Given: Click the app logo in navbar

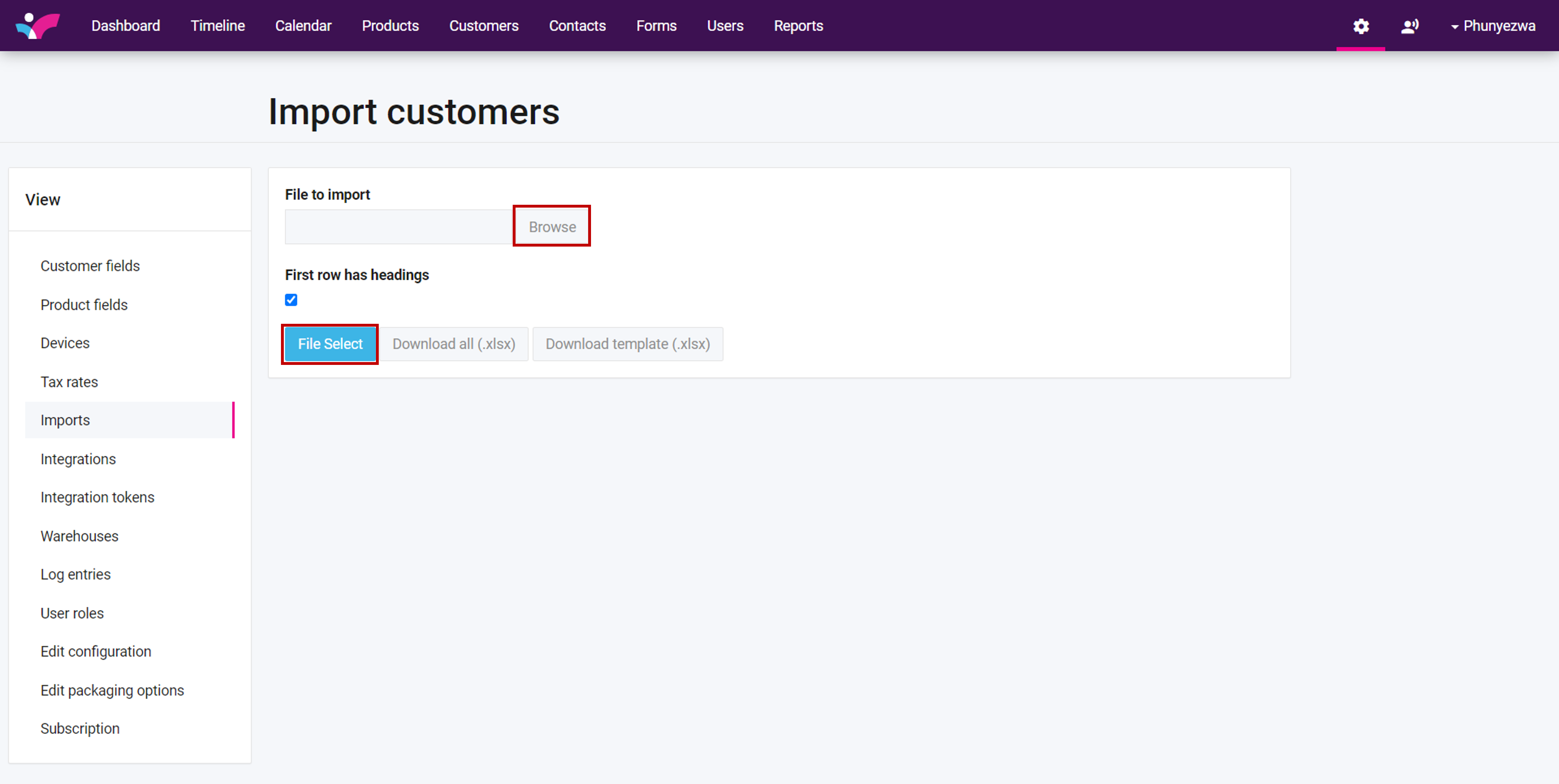Looking at the screenshot, I should coord(38,26).
